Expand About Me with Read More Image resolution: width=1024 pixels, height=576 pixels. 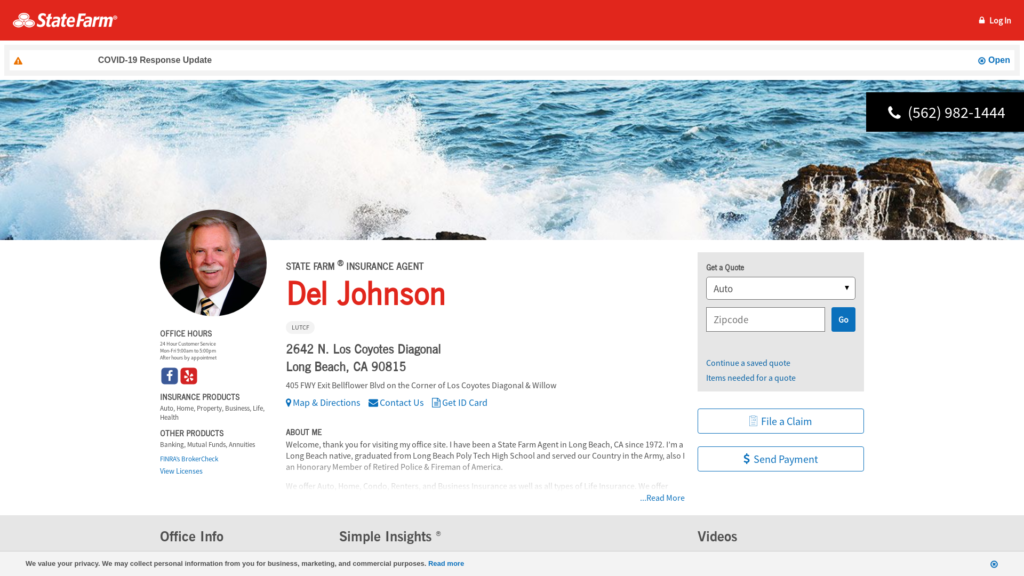(663, 498)
